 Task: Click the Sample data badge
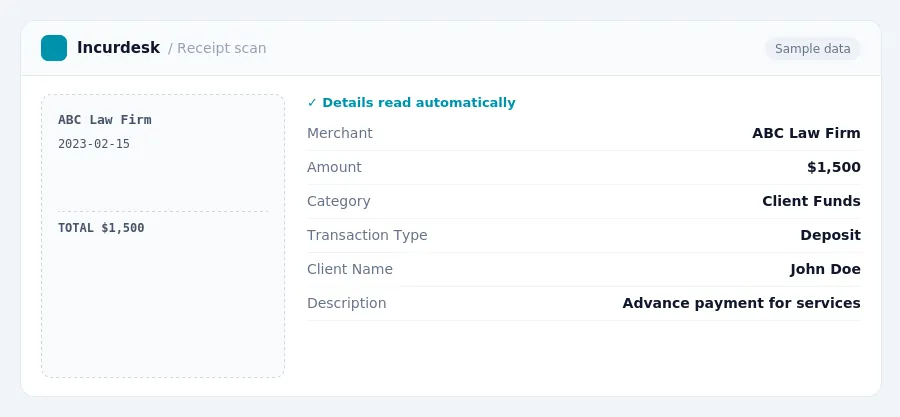812,49
